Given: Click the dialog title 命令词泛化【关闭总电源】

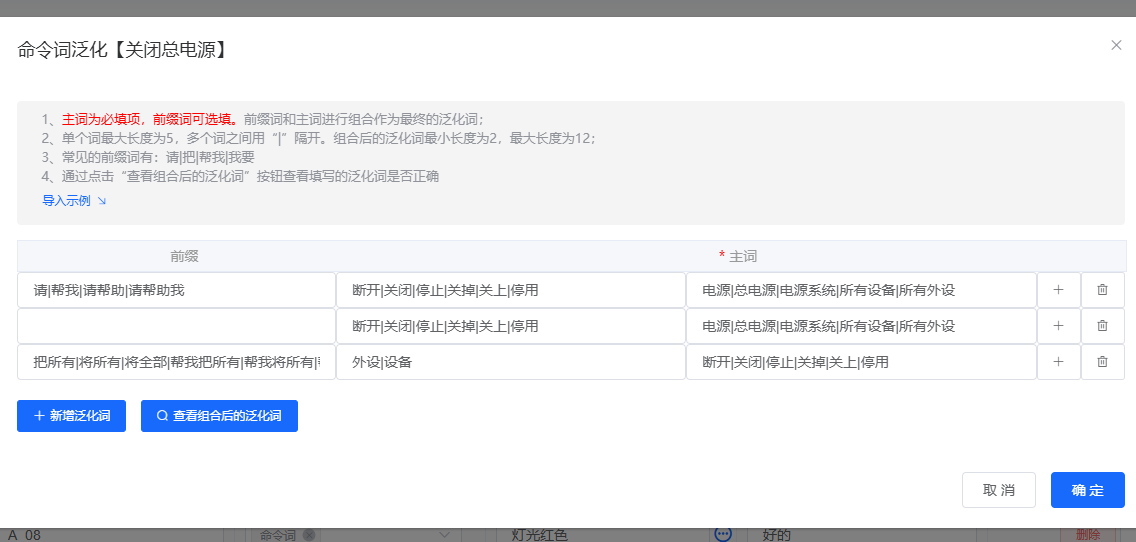Looking at the screenshot, I should point(124,50).
